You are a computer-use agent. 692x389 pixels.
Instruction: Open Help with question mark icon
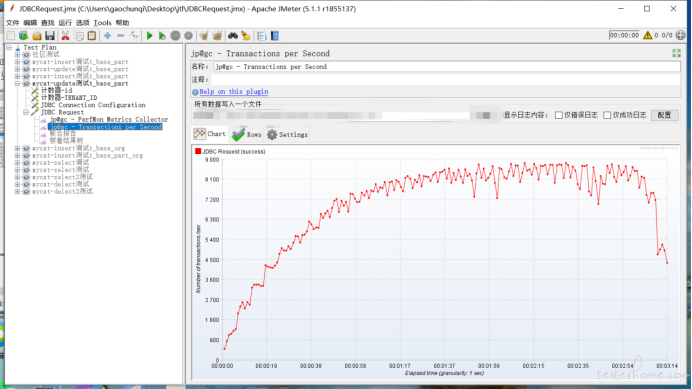[x=275, y=36]
